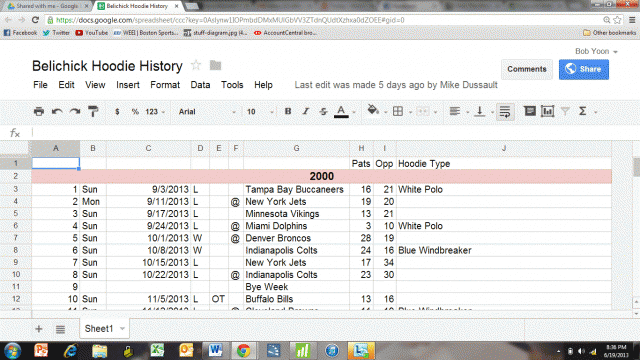Click the Redo arrow icon

click(75, 111)
